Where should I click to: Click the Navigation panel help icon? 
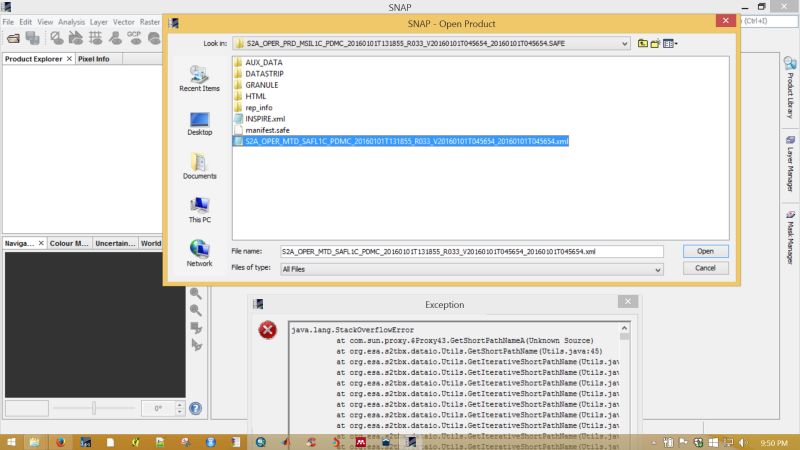[195, 408]
